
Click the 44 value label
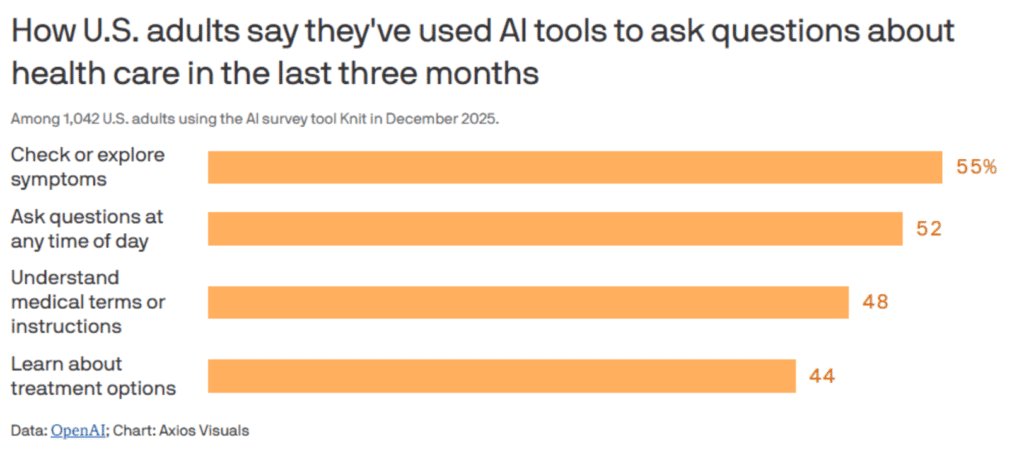coord(822,376)
